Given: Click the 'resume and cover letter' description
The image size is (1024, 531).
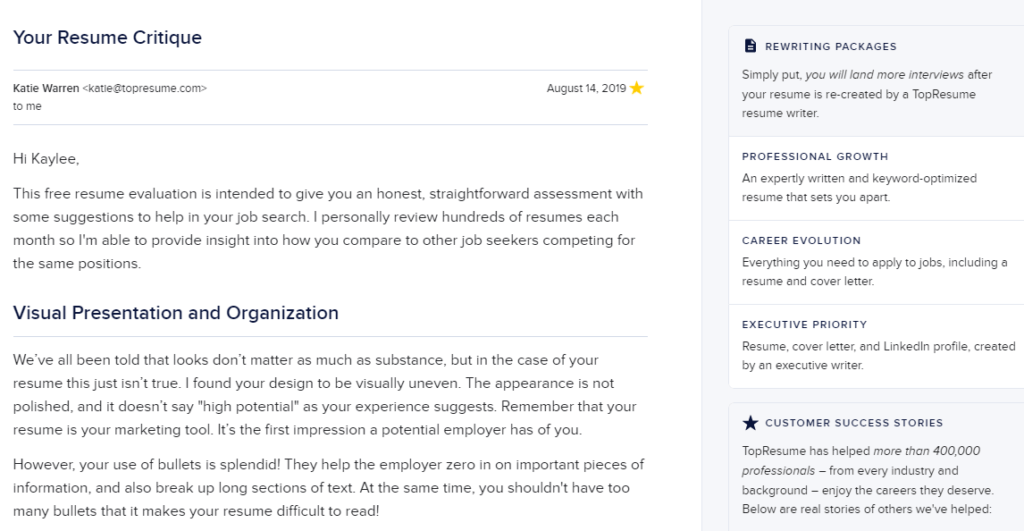Looking at the screenshot, I should click(874, 272).
